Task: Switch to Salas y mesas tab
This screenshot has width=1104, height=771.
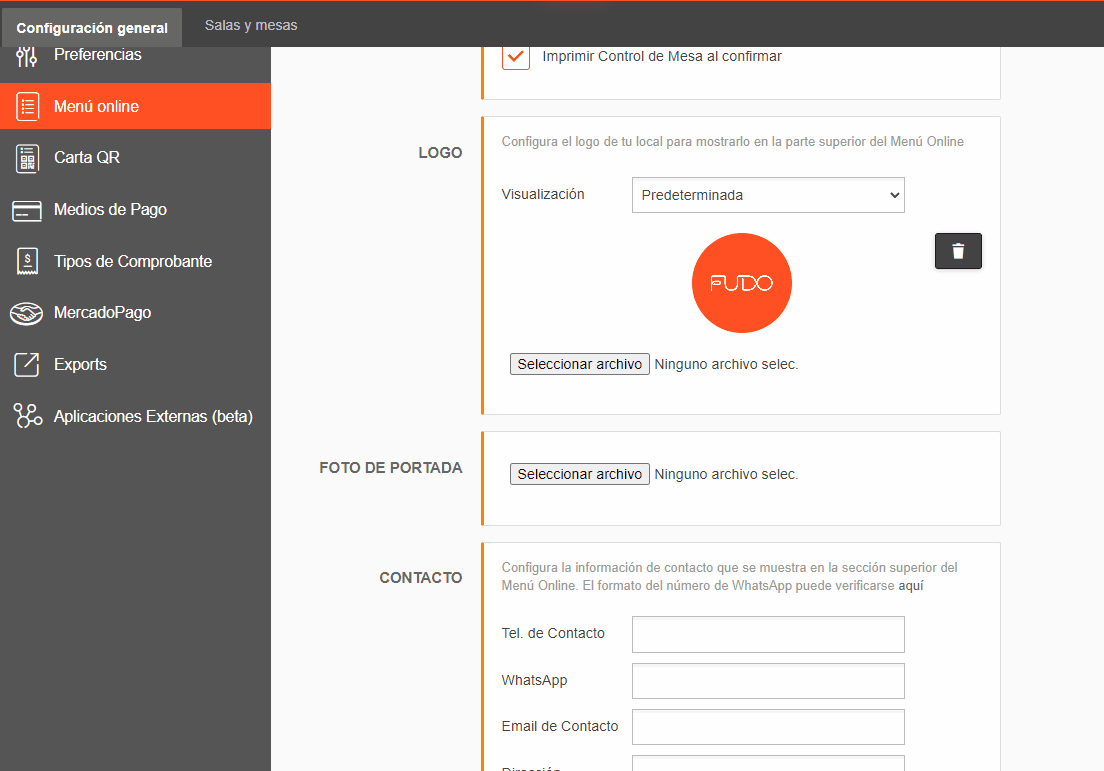Action: (x=251, y=25)
